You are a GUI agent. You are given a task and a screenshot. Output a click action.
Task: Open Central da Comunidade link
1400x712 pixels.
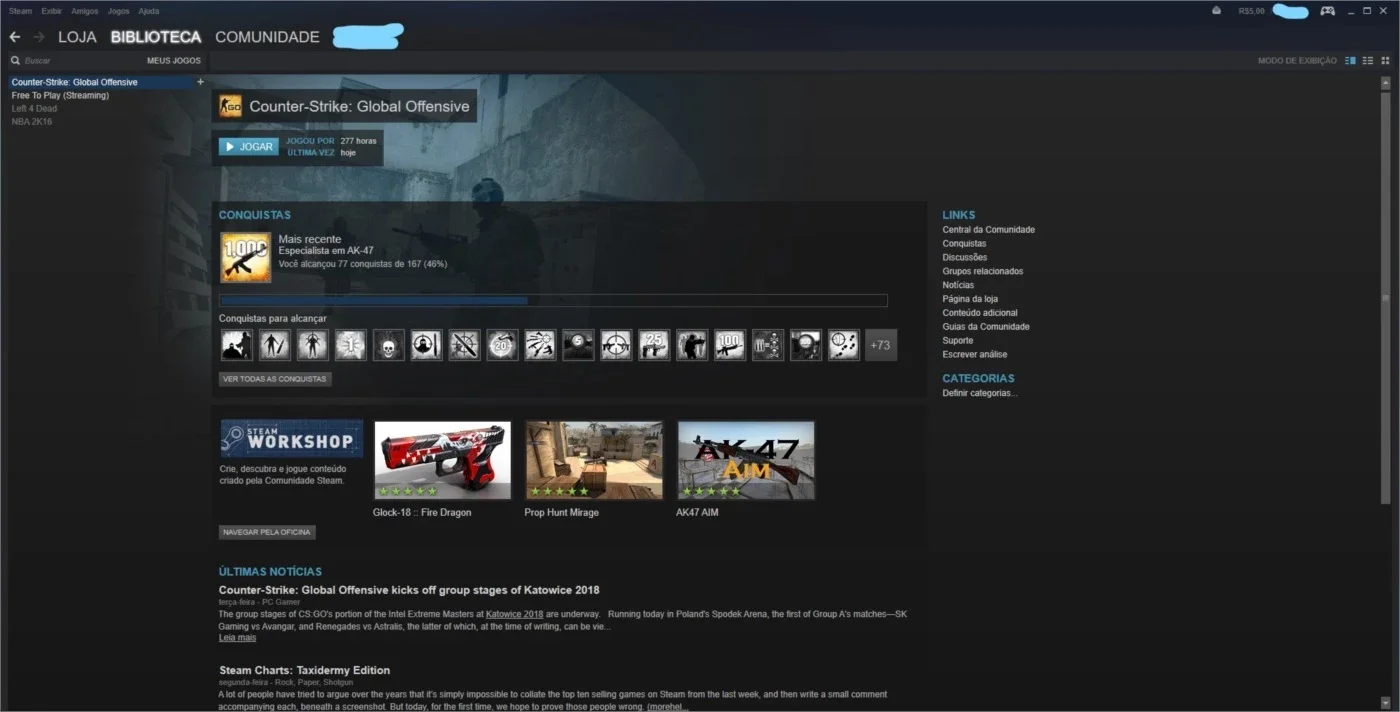pos(988,230)
